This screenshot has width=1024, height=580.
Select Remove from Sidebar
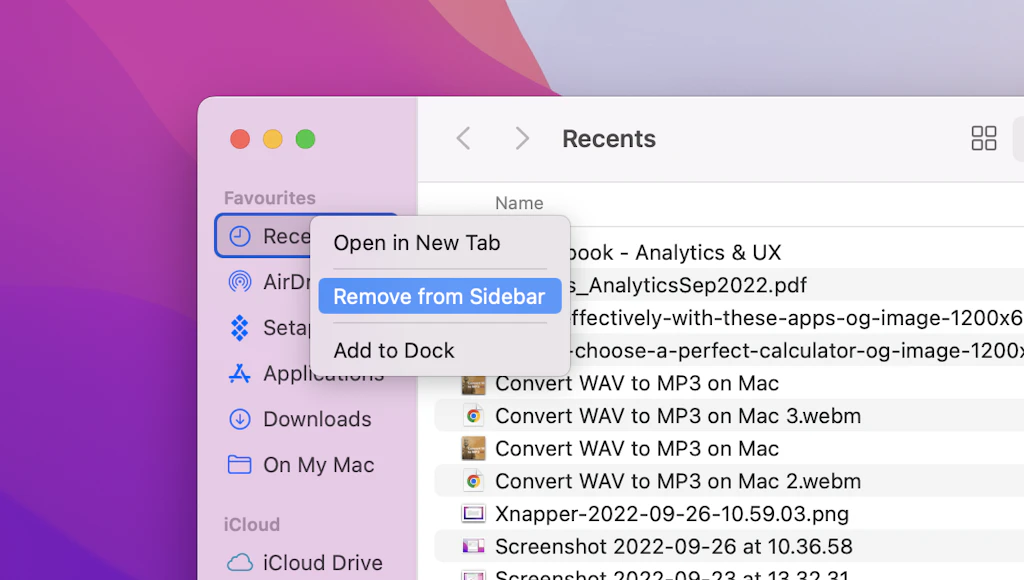[x=439, y=296]
